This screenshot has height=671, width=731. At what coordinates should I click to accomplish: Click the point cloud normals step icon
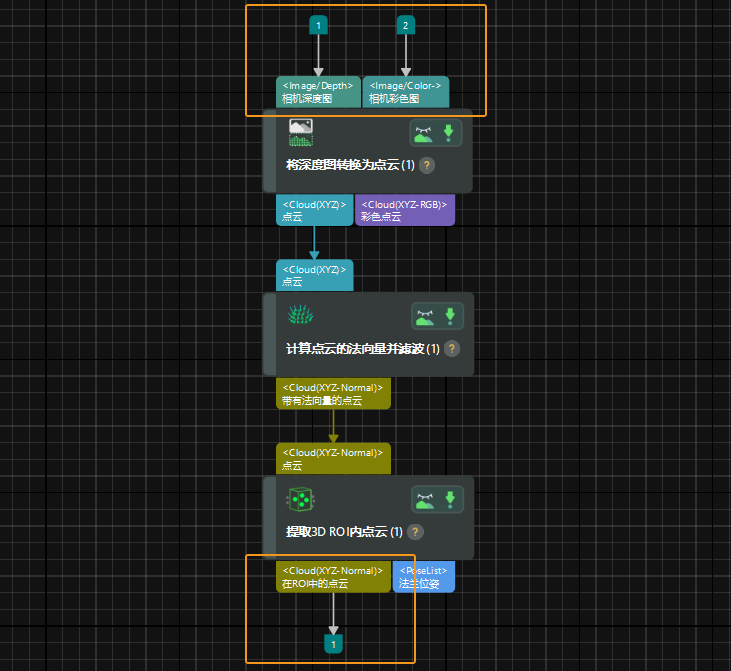301,315
